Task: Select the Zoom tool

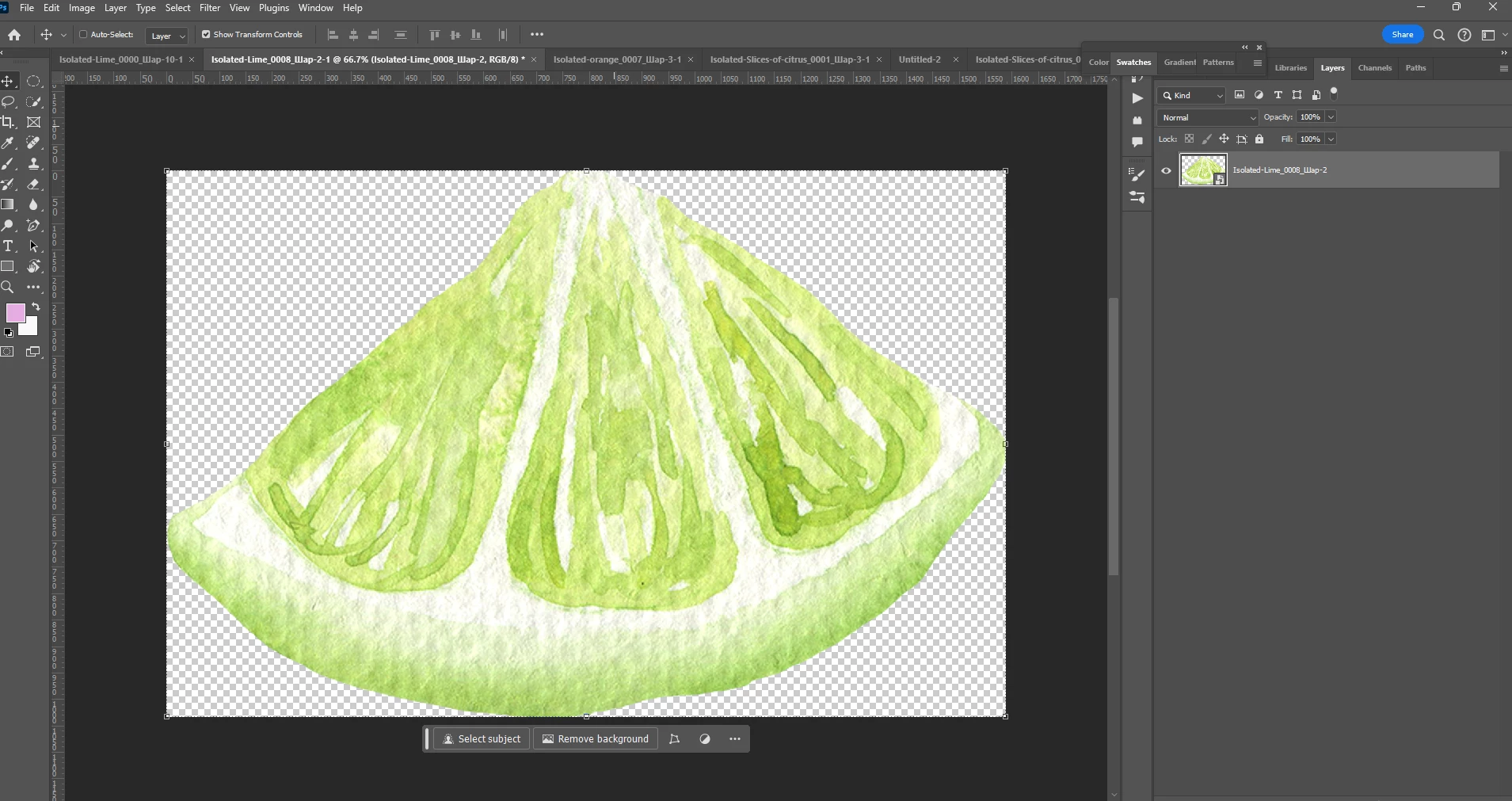Action: tap(8, 287)
